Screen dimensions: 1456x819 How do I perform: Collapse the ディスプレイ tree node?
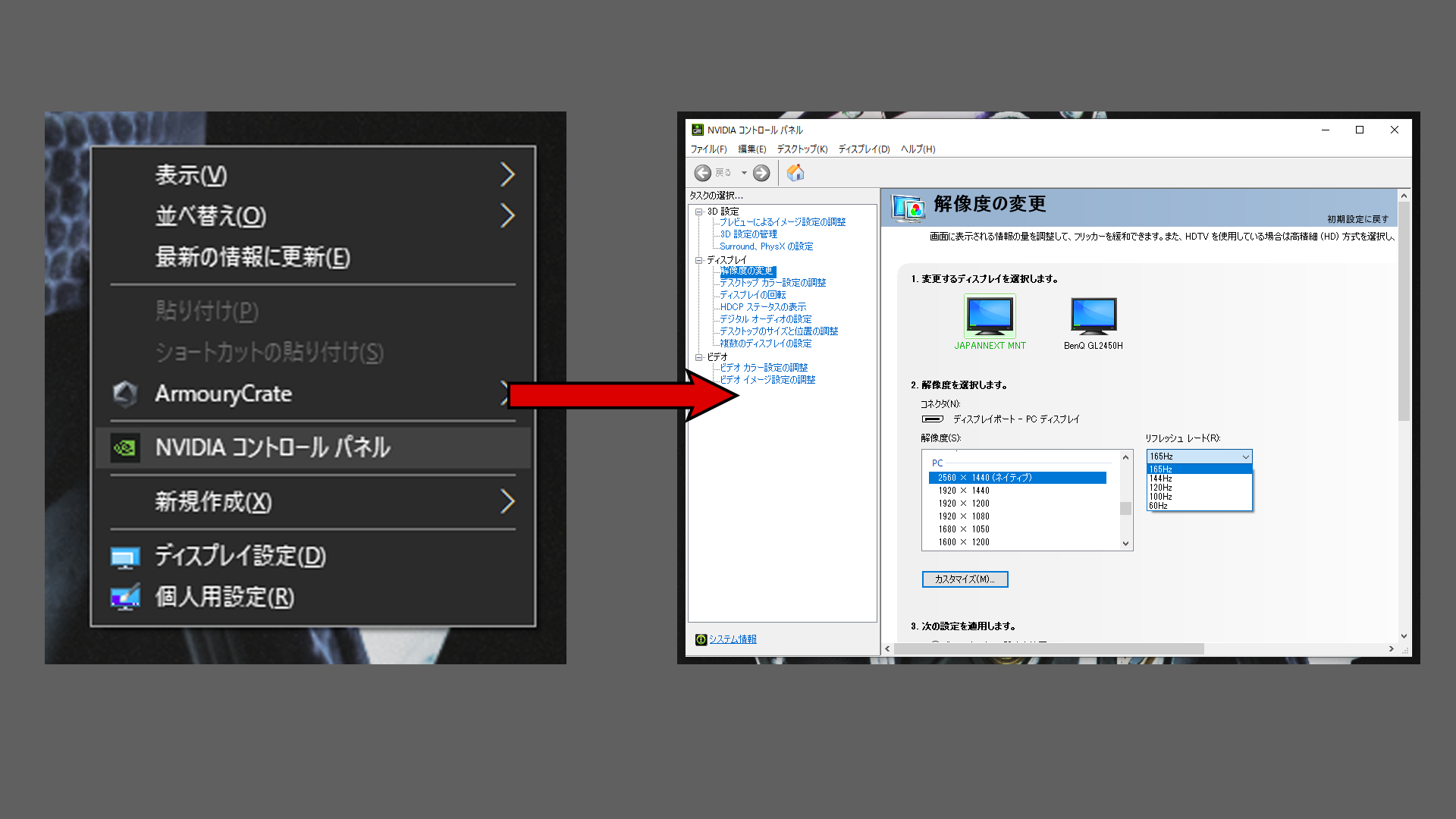point(699,260)
